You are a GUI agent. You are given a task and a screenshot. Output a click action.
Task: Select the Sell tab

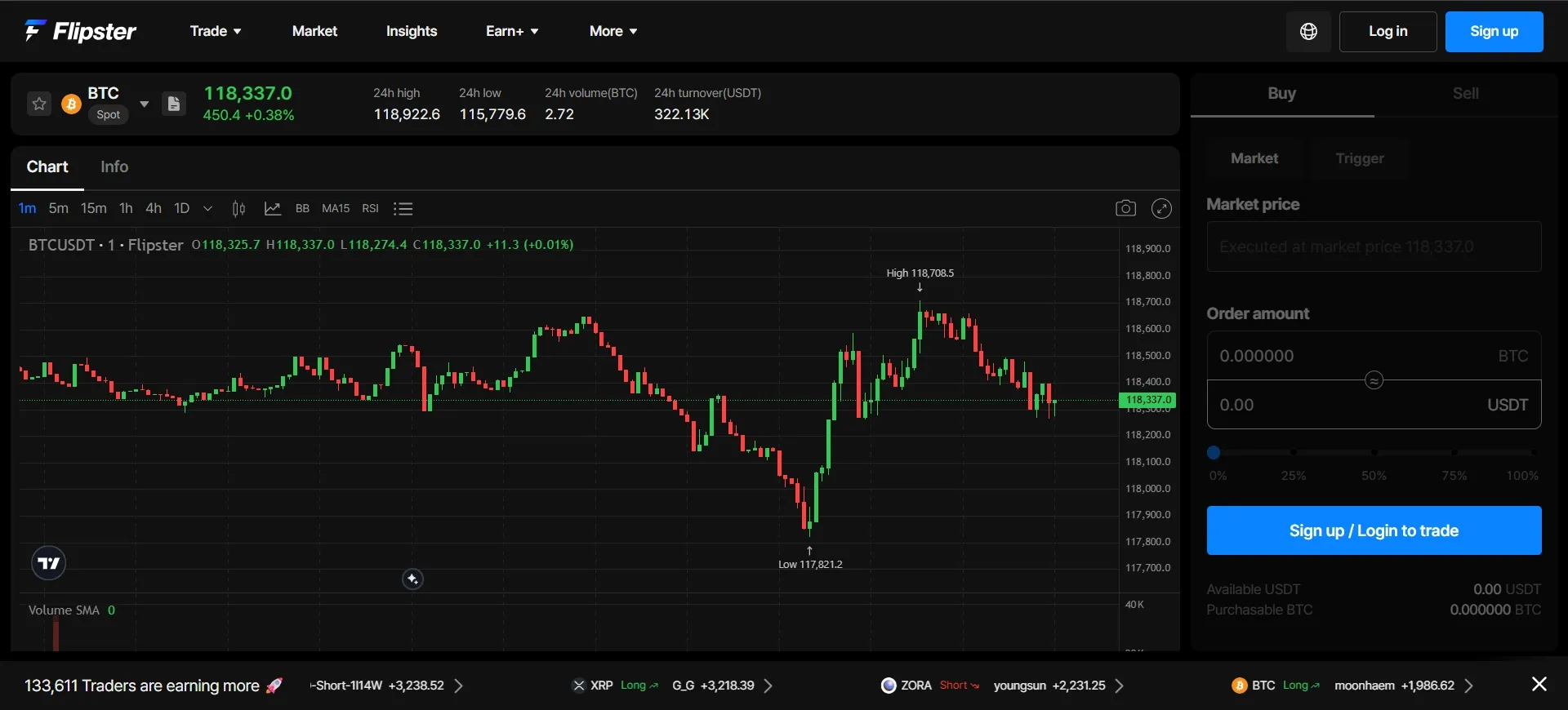tap(1466, 94)
